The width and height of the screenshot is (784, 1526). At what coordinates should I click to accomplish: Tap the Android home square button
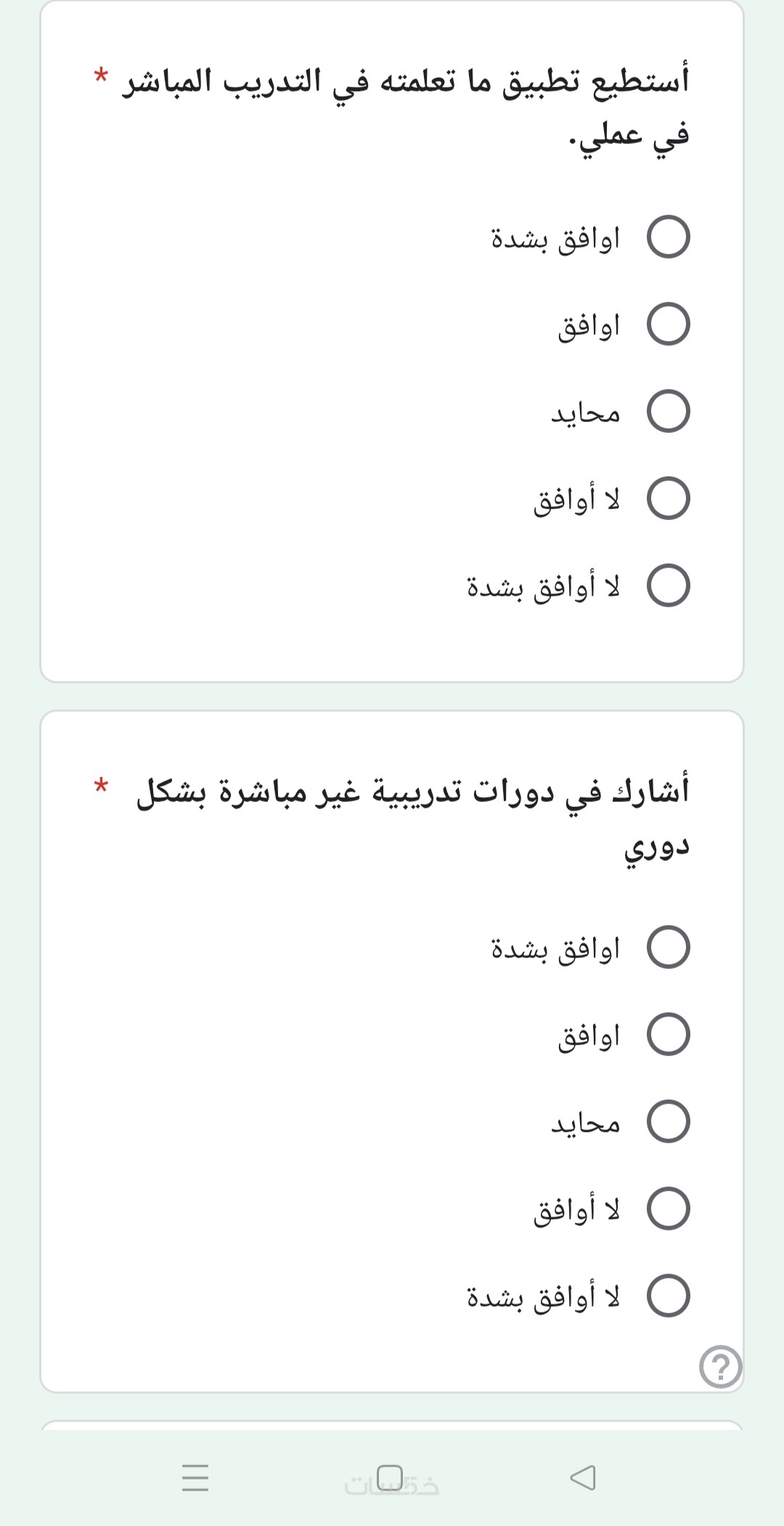[391, 1476]
